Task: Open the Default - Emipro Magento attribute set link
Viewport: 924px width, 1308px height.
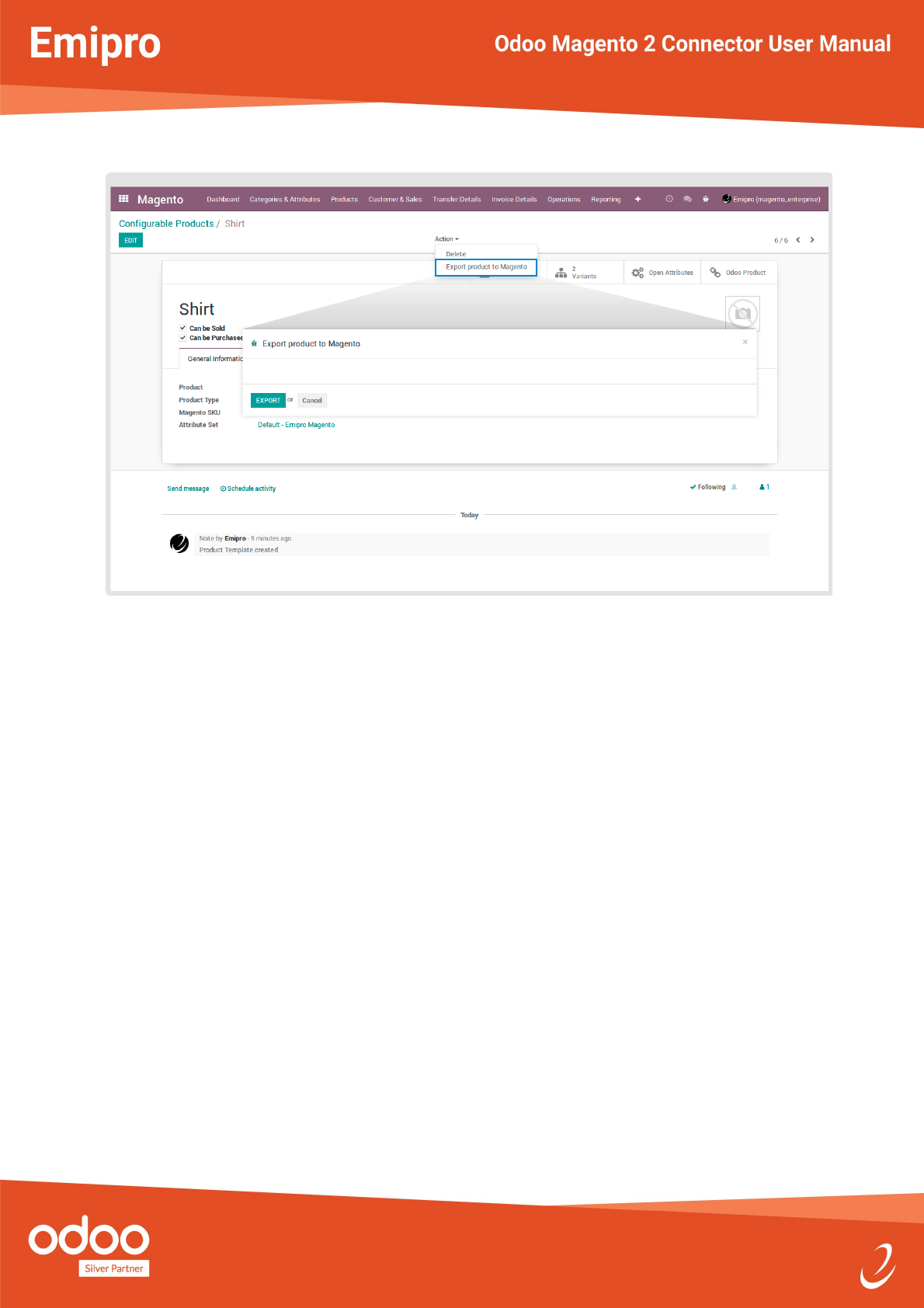Action: (297, 425)
